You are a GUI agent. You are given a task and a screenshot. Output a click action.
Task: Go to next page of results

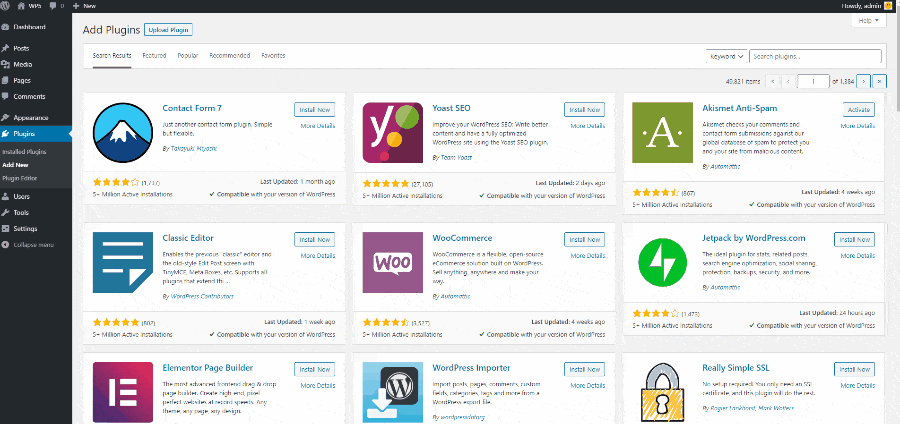click(863, 81)
